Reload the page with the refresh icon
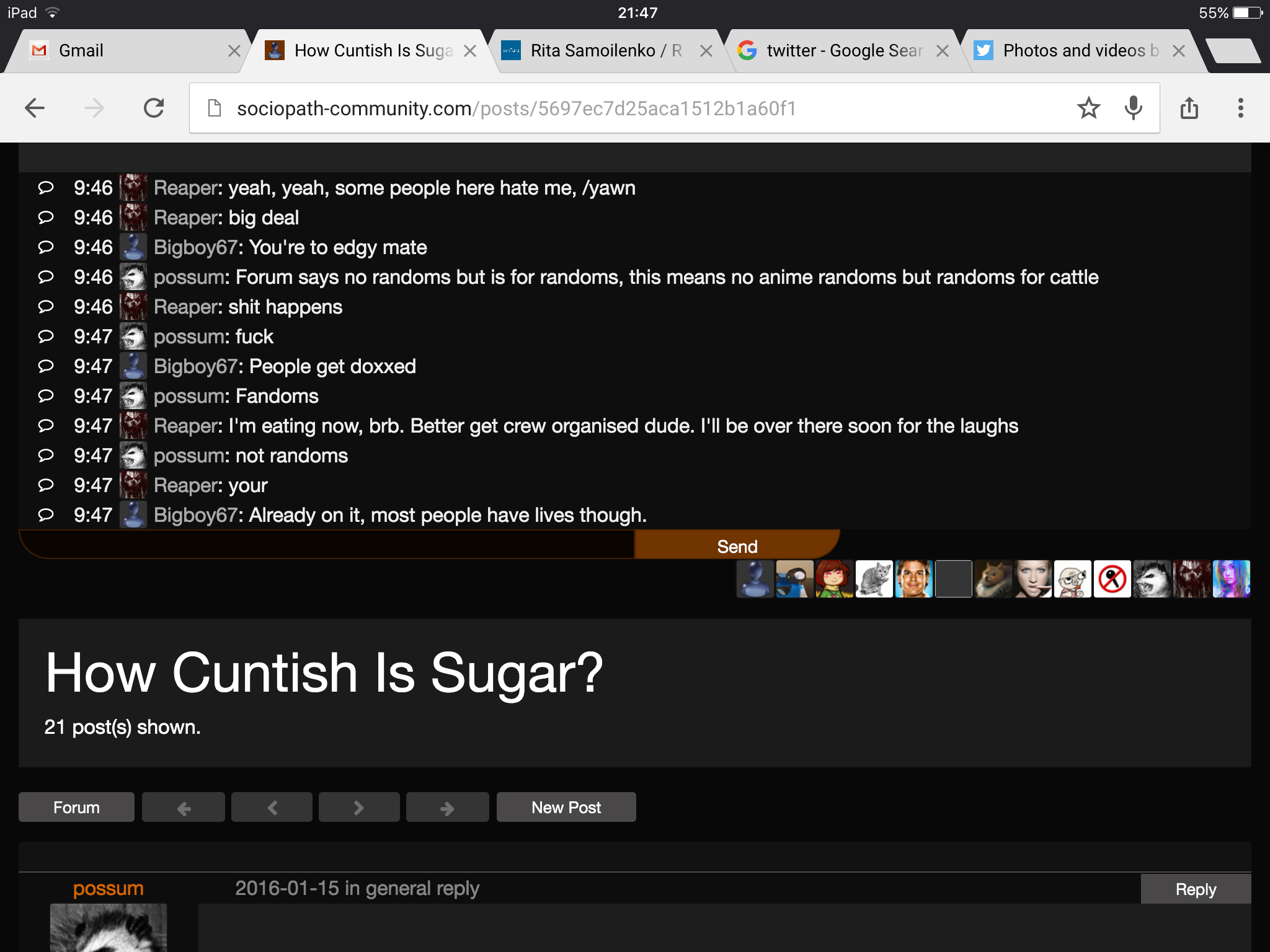Viewport: 1270px width, 952px height. click(154, 108)
